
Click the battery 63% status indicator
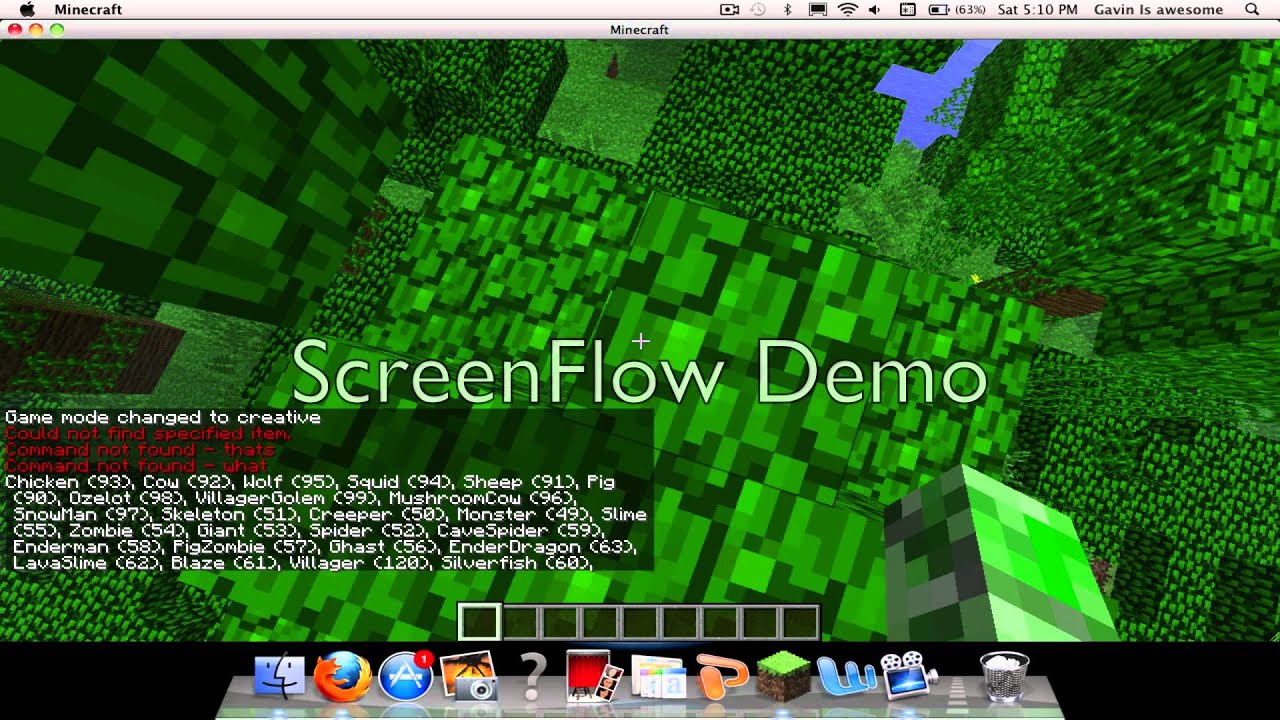click(957, 9)
